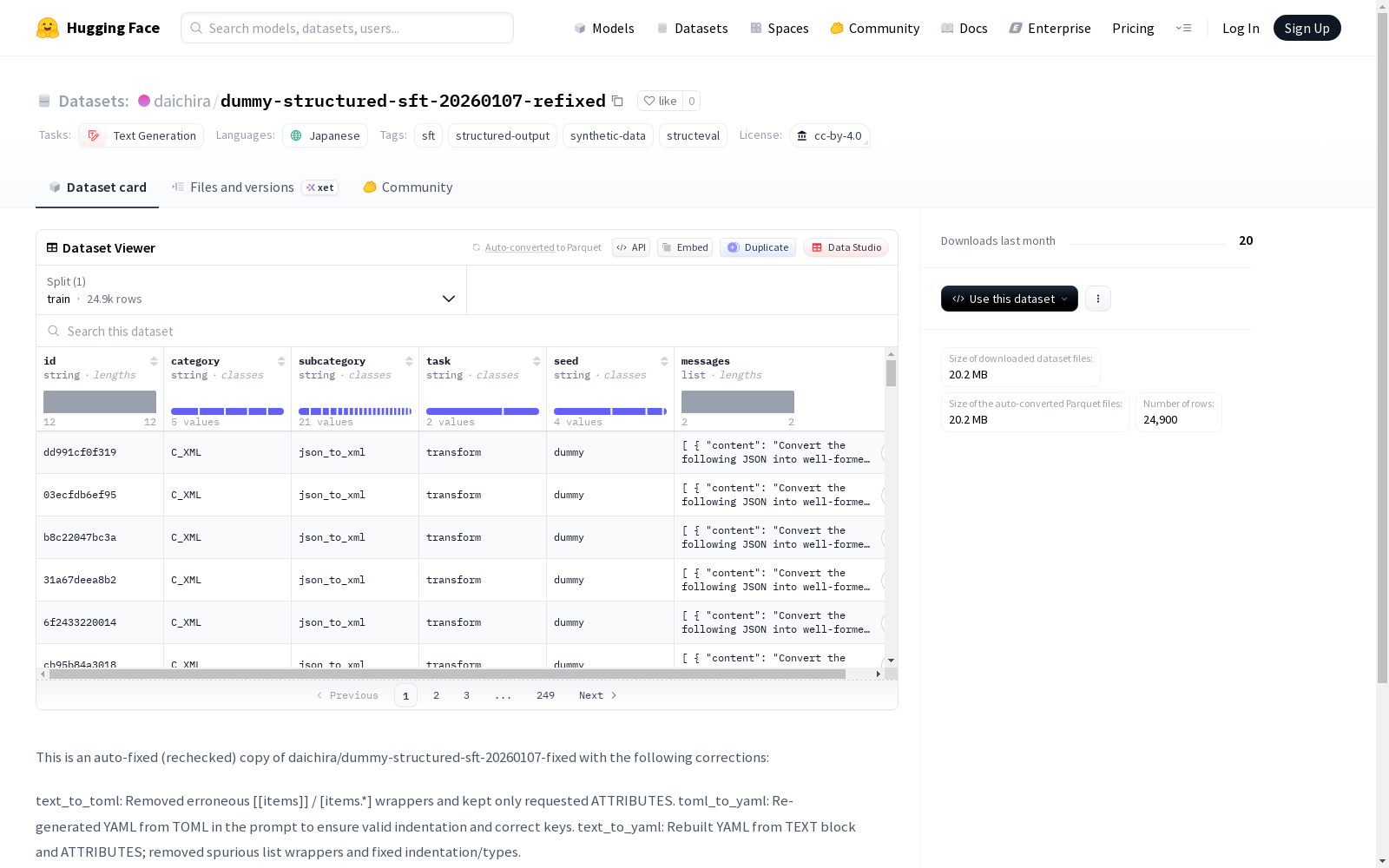Go to page 2 of the dataset
The width and height of the screenshot is (1389, 868).
coord(436,695)
